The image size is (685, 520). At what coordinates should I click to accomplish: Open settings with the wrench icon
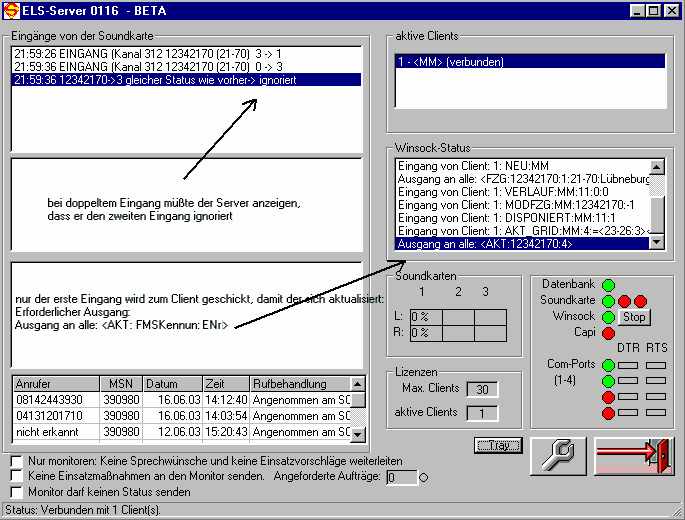pos(558,455)
